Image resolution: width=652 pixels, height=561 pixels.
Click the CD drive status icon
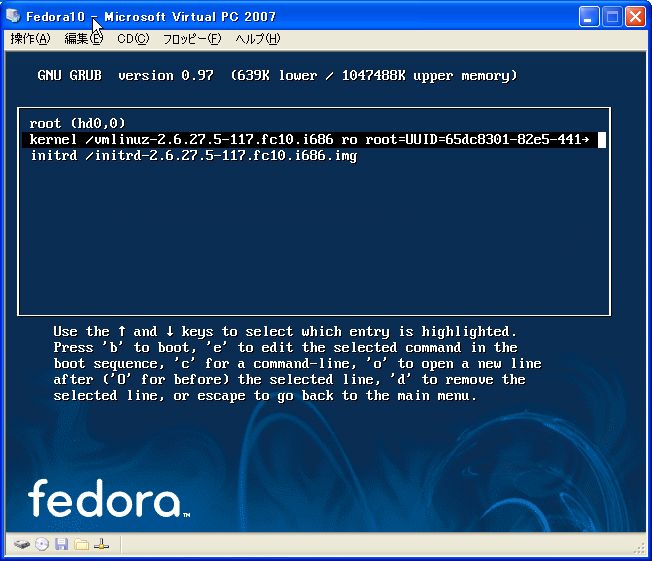42,544
